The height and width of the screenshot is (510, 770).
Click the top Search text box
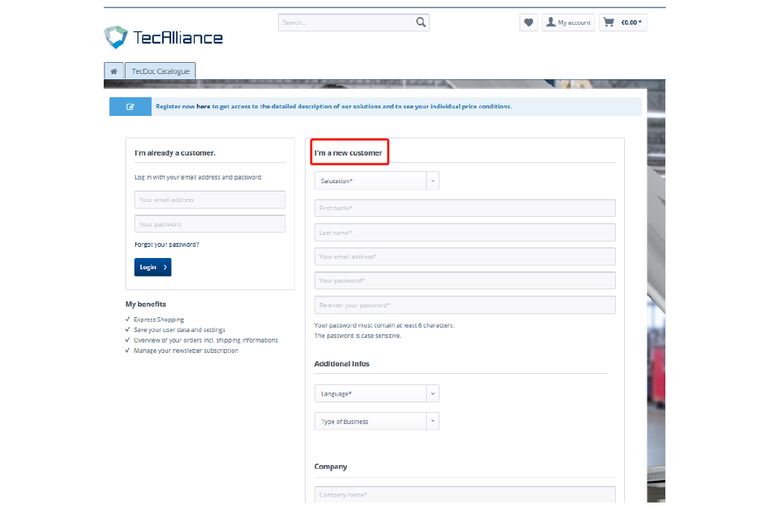click(x=345, y=22)
